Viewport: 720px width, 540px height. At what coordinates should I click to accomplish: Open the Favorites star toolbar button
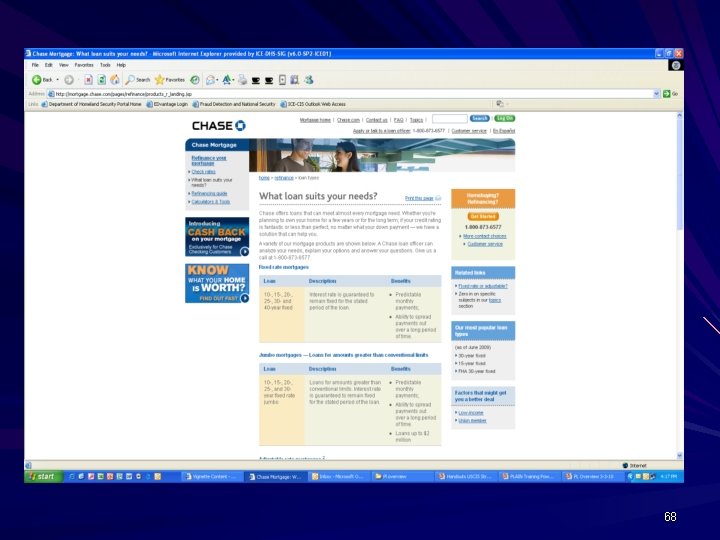[170, 80]
